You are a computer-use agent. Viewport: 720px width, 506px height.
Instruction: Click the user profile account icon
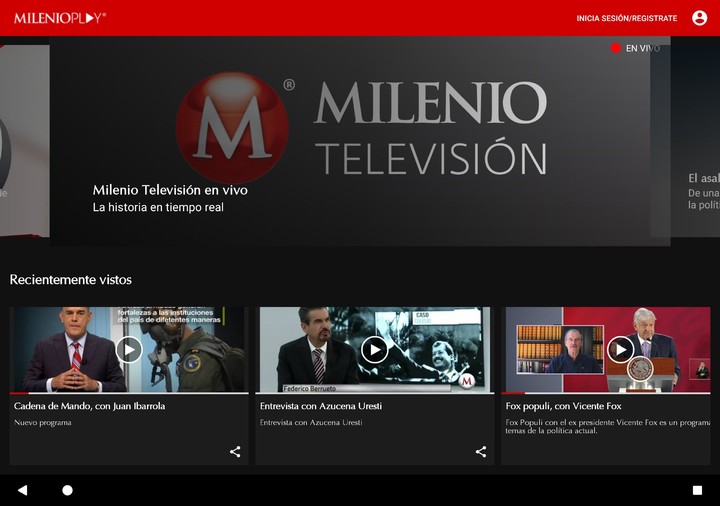(699, 18)
